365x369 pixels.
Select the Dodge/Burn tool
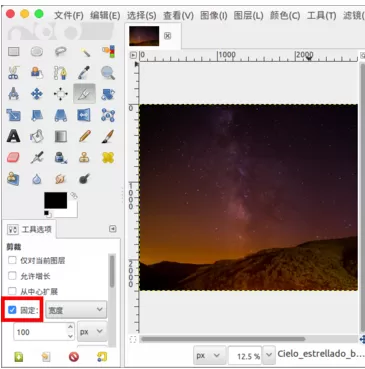[85, 179]
